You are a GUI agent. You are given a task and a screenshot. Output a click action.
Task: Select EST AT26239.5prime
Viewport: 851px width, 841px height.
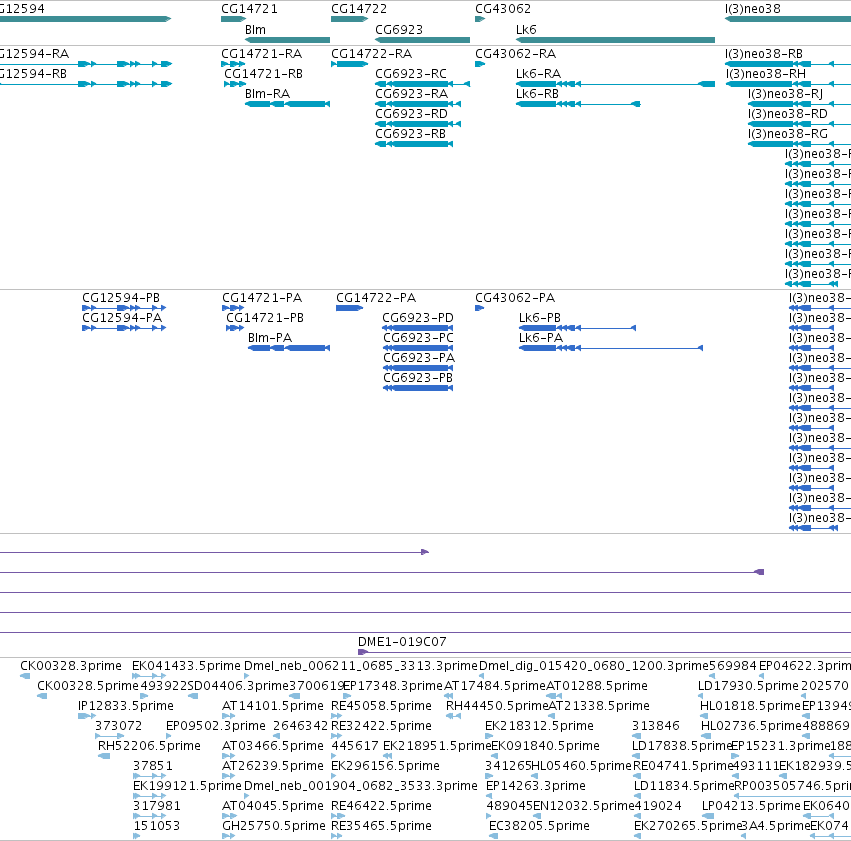(273, 766)
